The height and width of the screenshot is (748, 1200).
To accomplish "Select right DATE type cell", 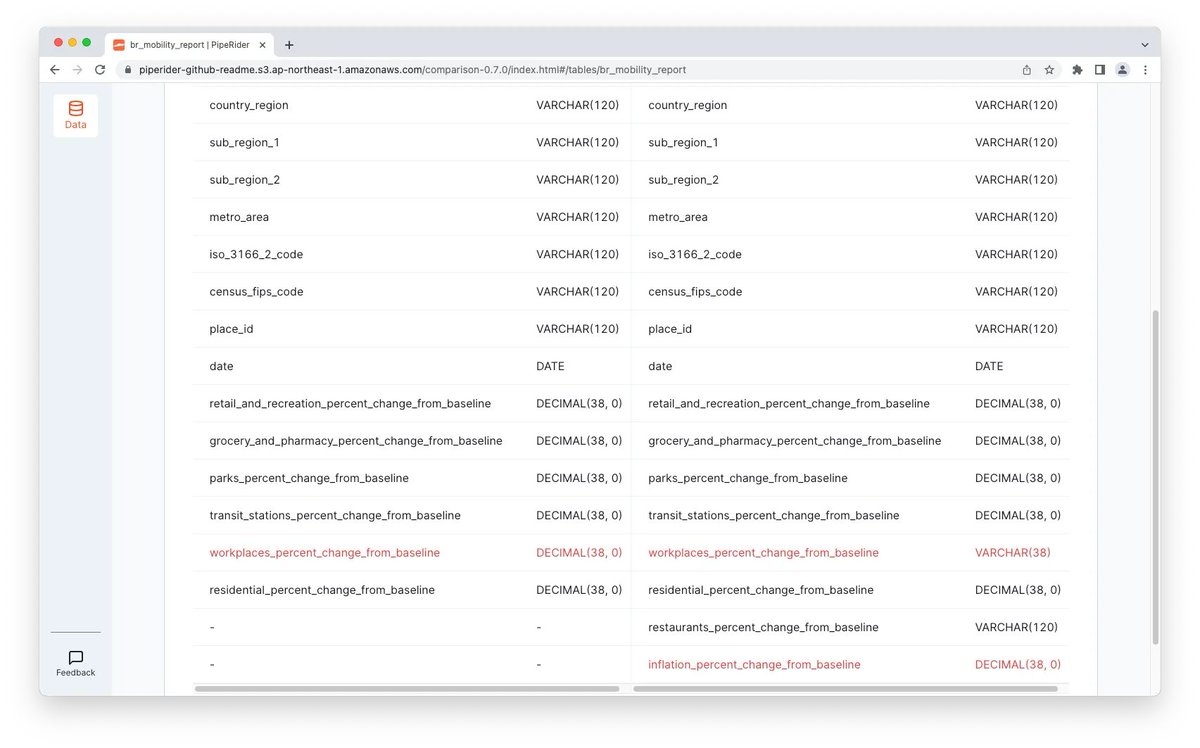I will pyautogui.click(x=989, y=366).
